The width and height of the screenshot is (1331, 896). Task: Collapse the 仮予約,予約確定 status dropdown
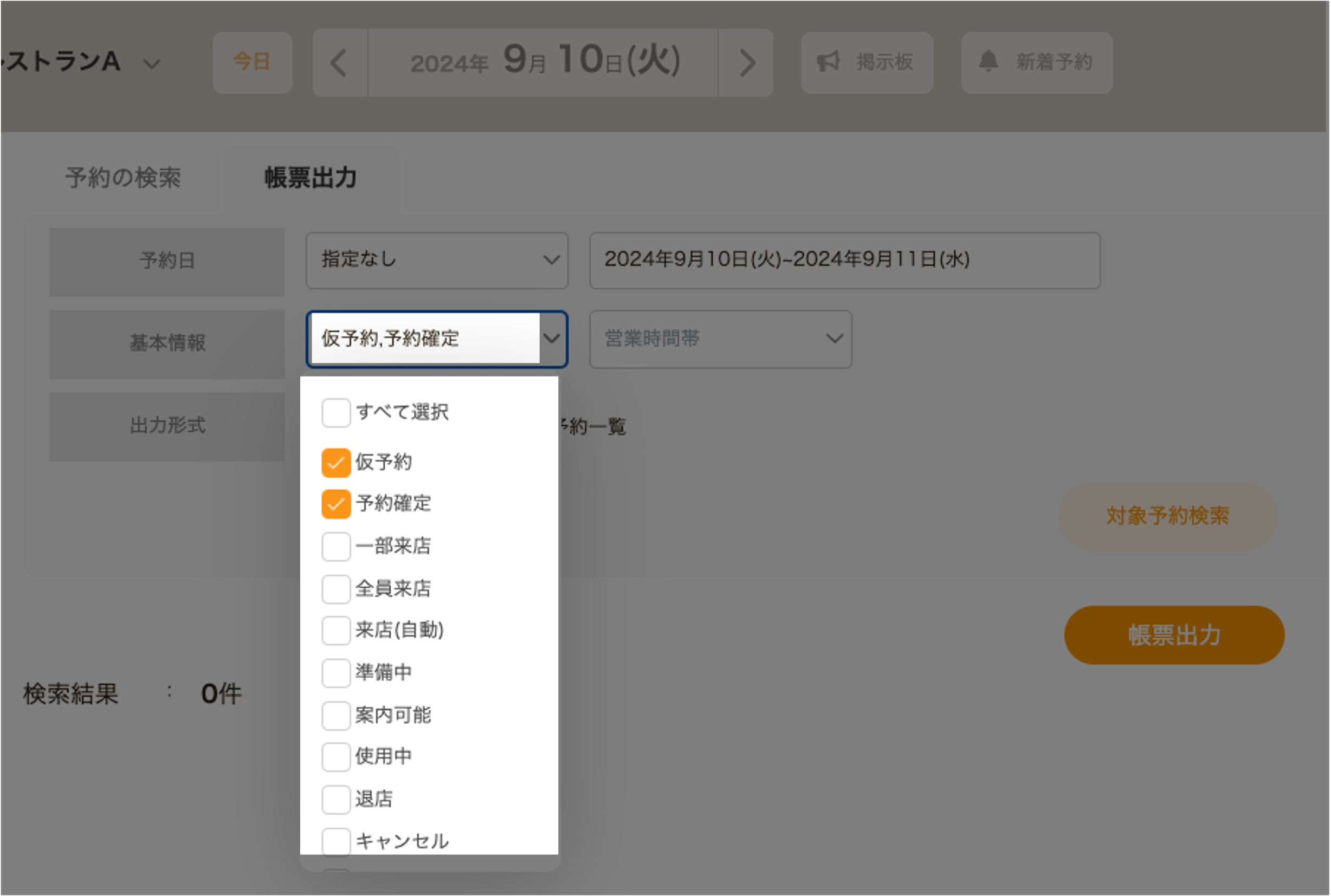click(437, 340)
